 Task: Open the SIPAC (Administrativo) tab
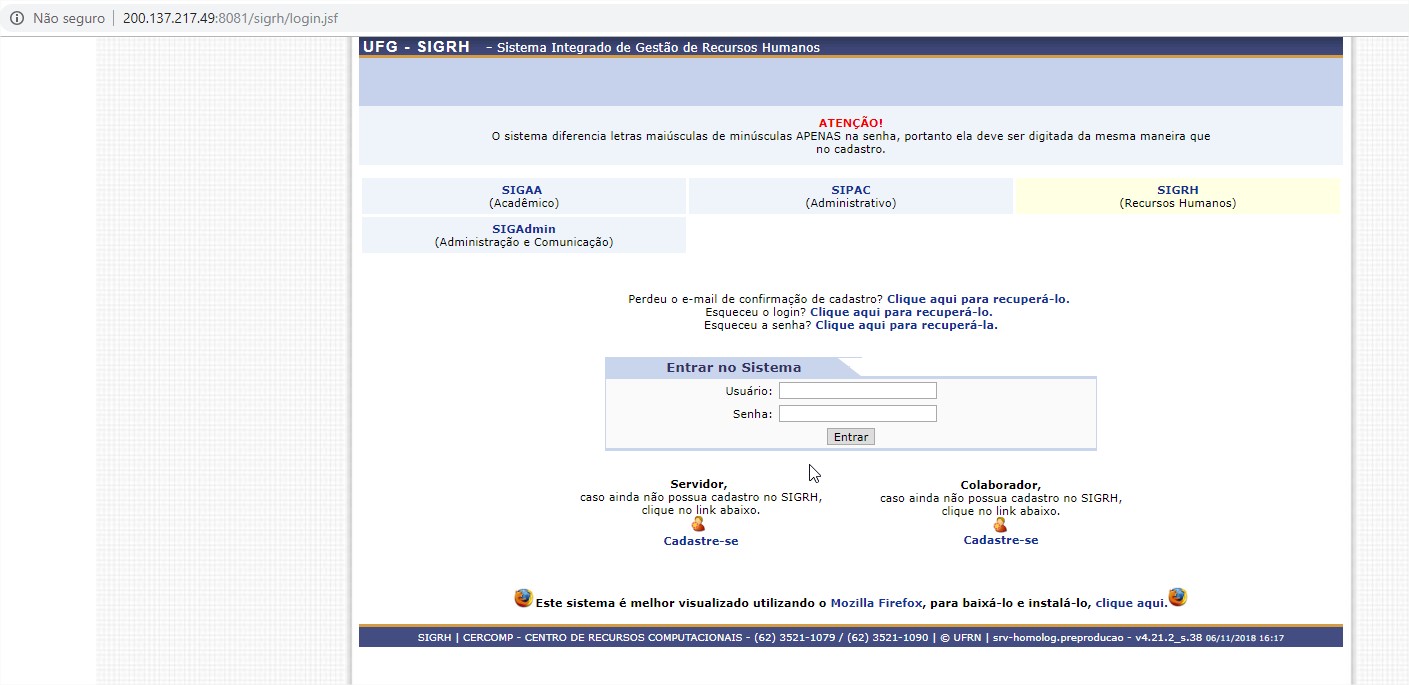[851, 196]
